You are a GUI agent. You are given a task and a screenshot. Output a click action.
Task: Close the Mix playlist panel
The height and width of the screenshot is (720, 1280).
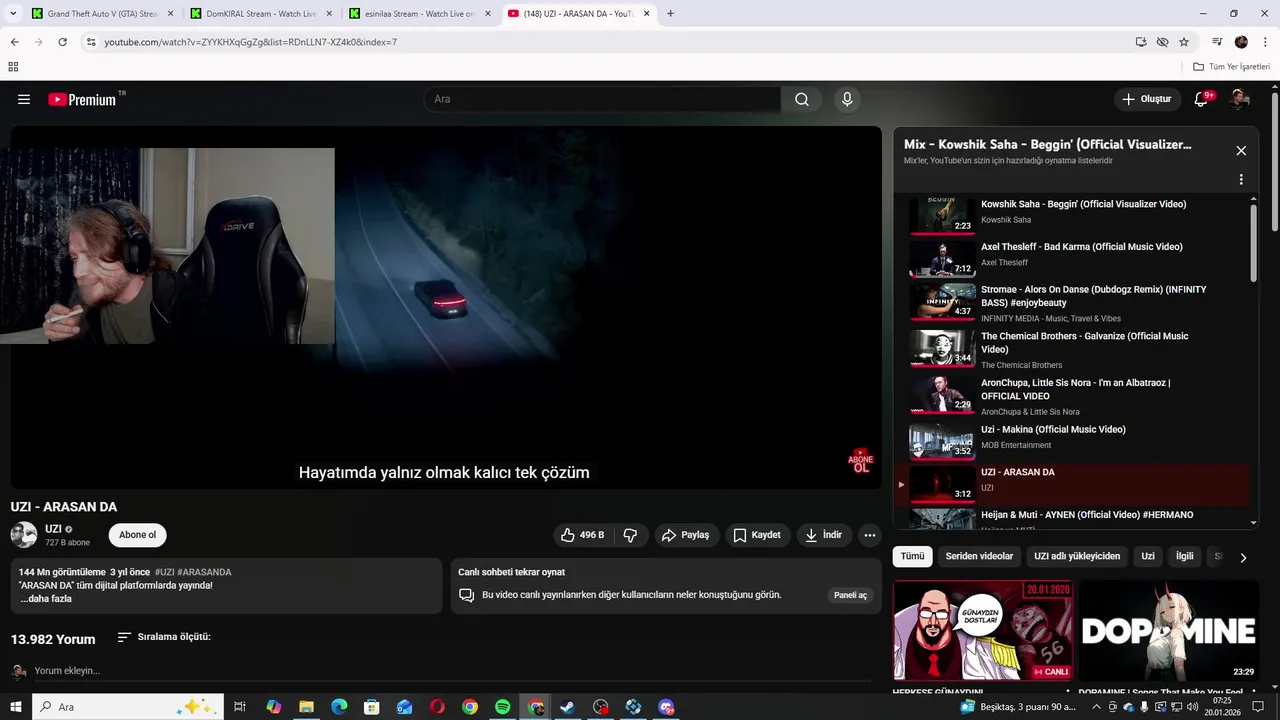pos(1241,151)
